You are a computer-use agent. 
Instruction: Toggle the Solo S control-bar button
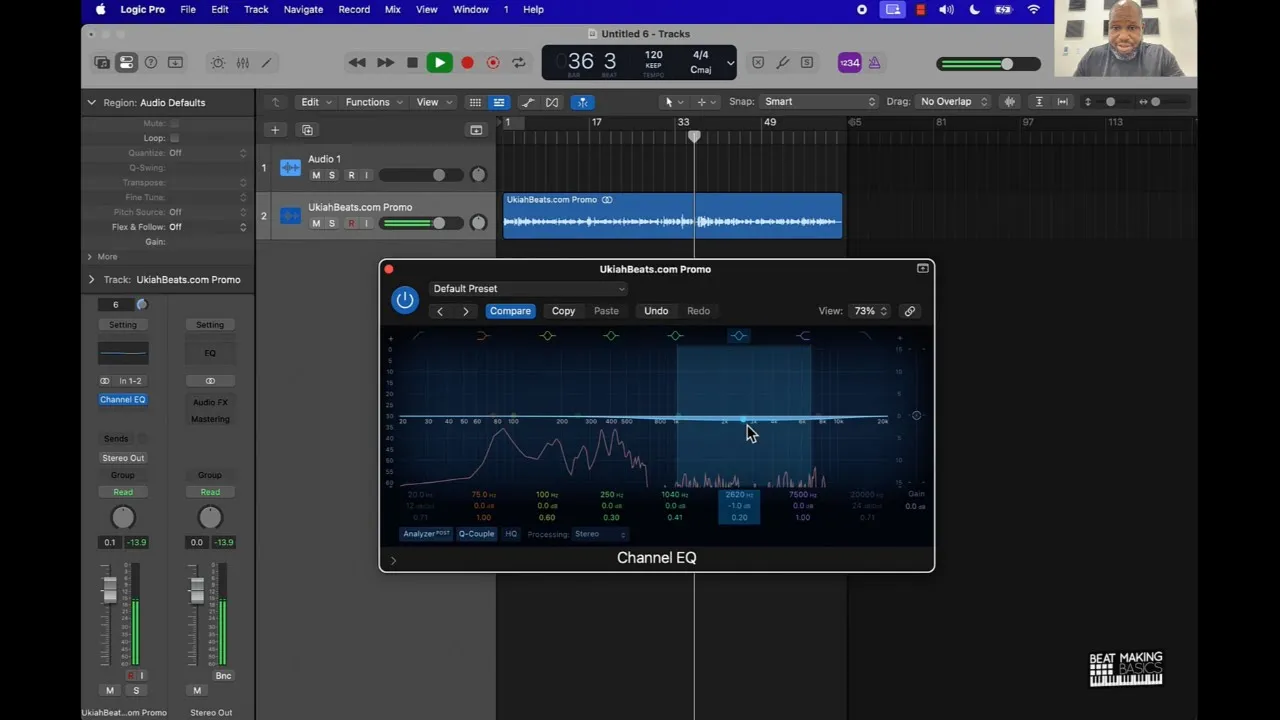(x=807, y=63)
